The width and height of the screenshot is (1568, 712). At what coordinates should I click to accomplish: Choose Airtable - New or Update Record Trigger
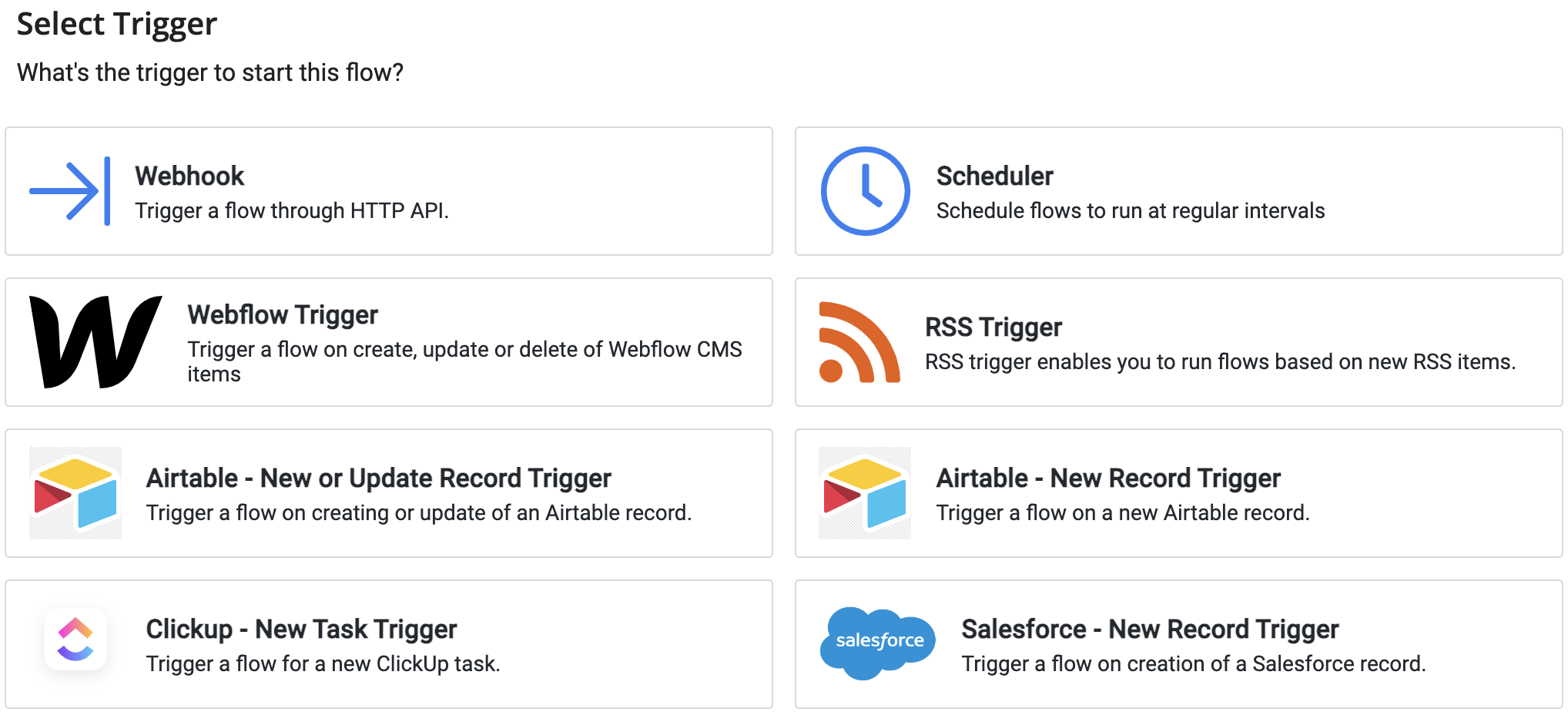click(378, 478)
